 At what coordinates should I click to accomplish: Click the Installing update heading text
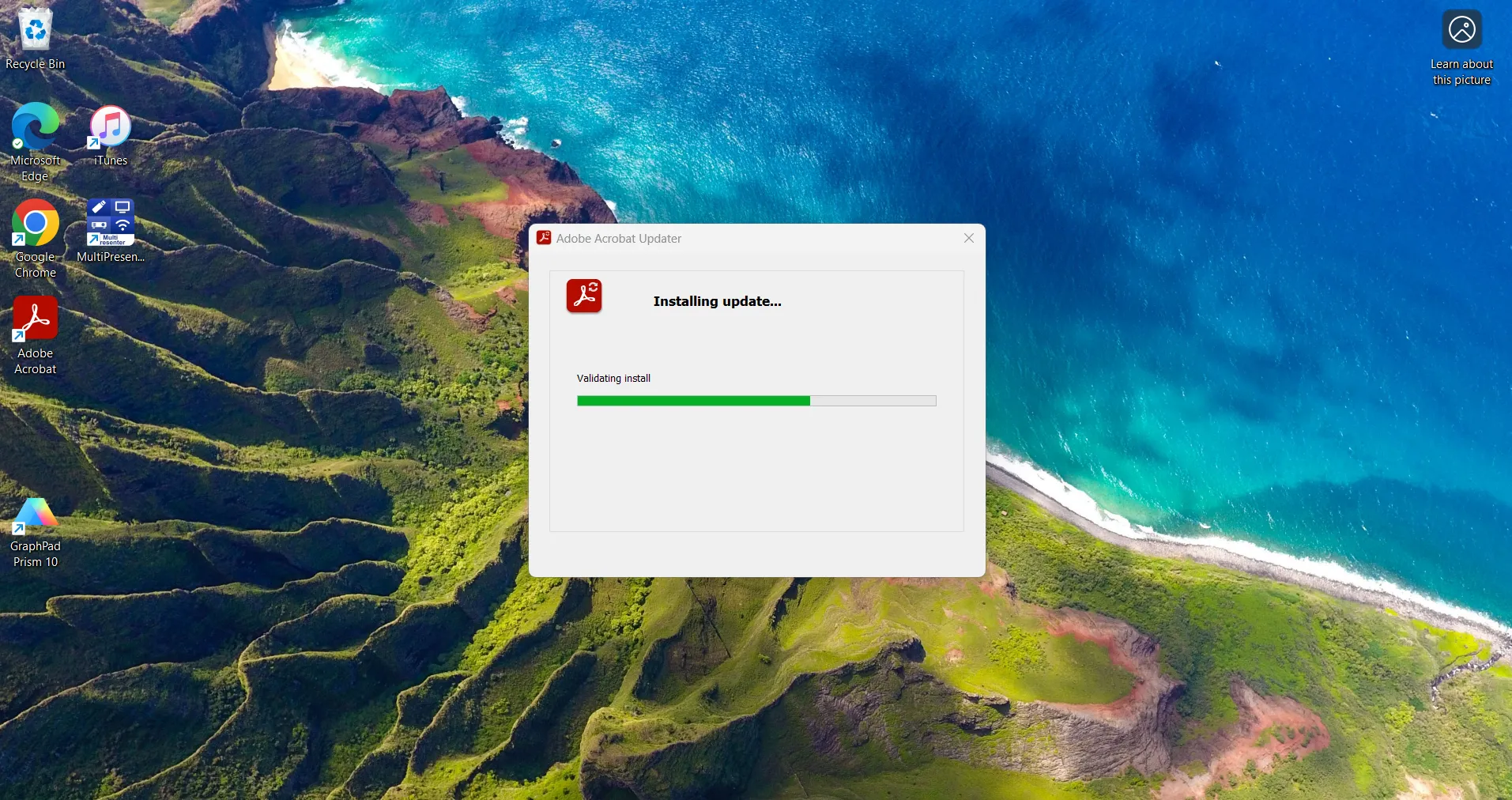point(716,301)
